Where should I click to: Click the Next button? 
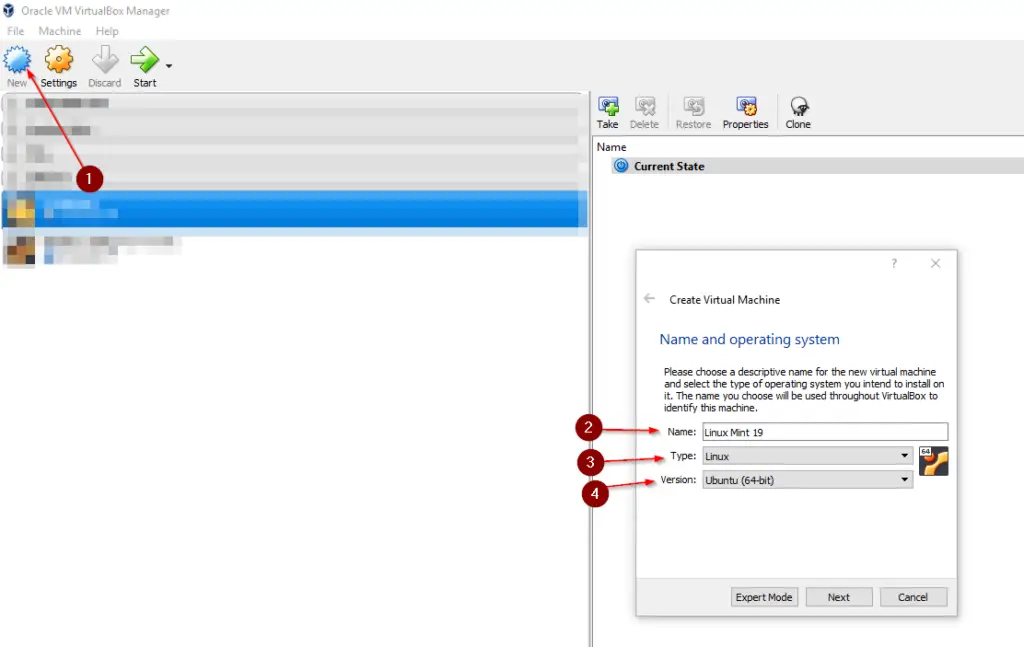[839, 597]
